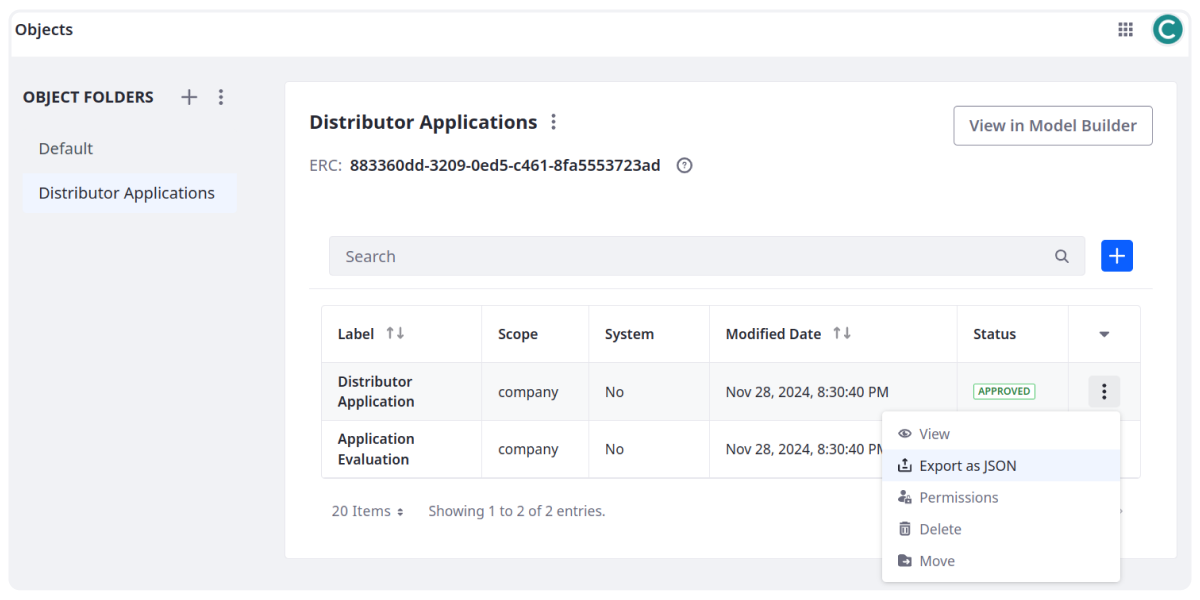Screen dimensions: 1200x600
Task: Open the Application Evaluation object link
Action: point(375,449)
